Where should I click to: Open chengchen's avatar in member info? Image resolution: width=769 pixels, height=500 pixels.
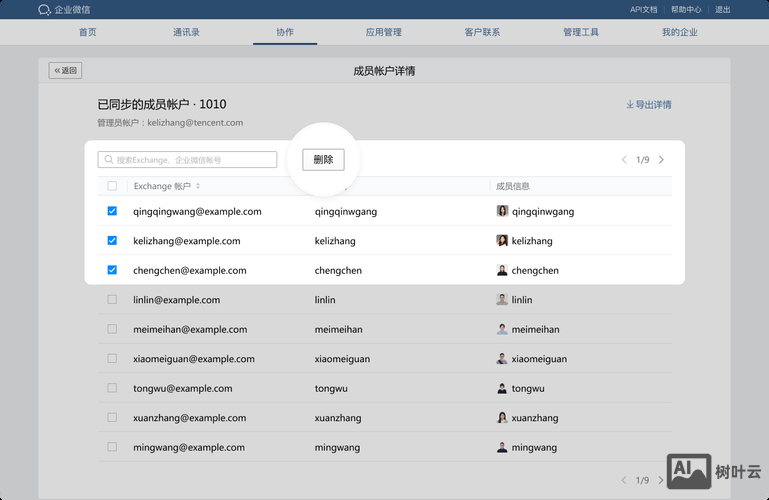[502, 270]
